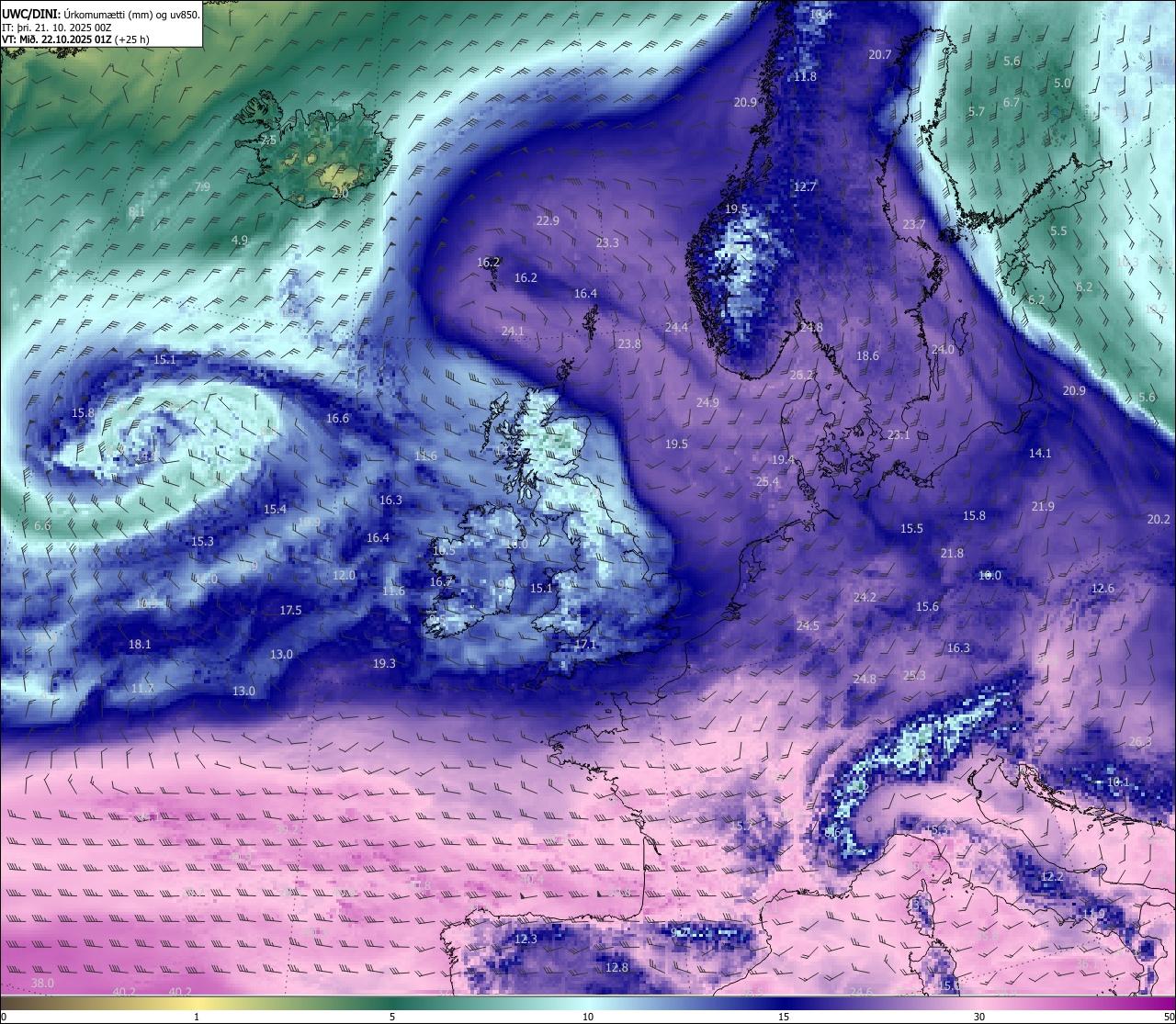
Task: Click the 23.3 value label
Action: tap(607, 243)
